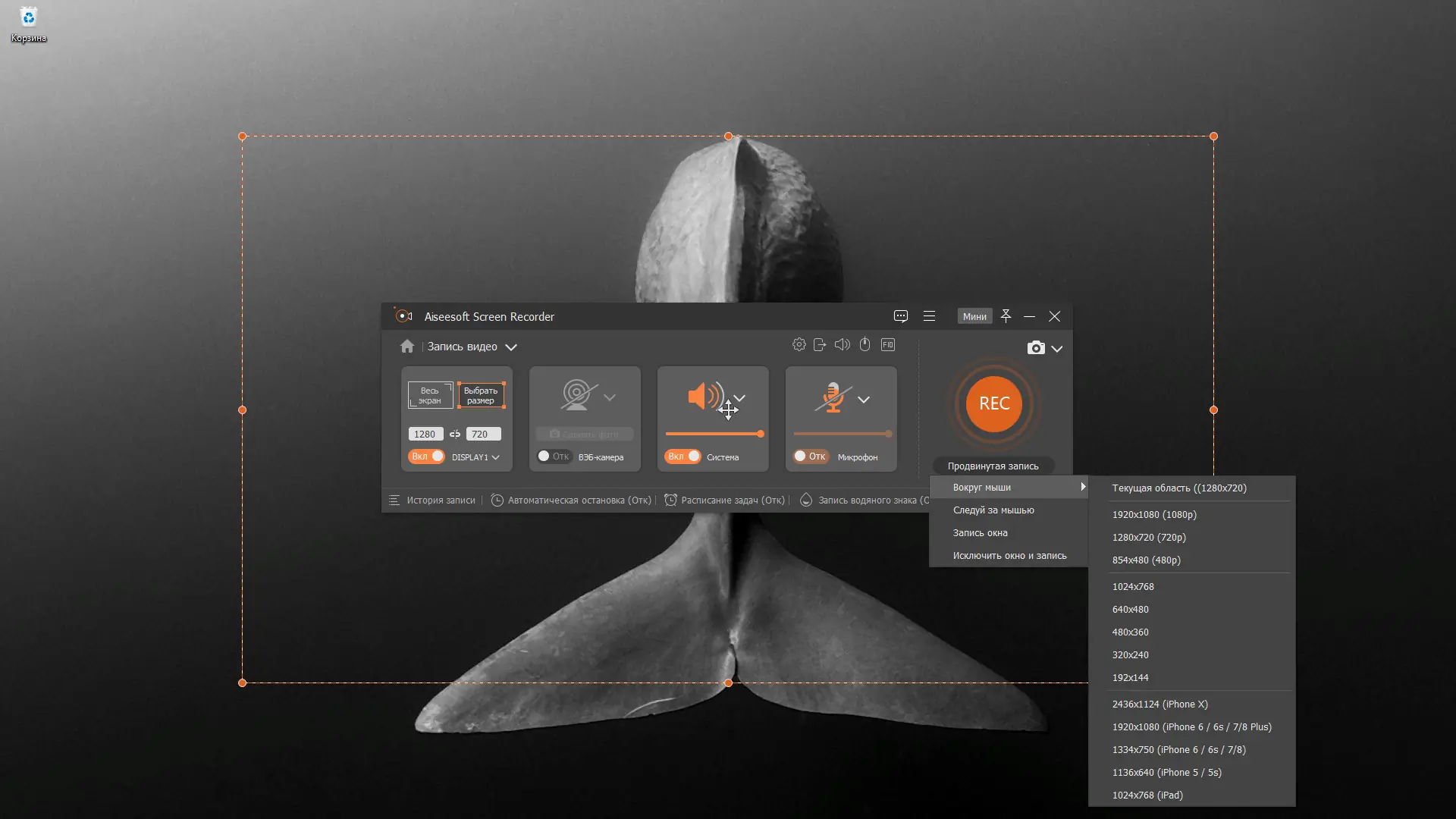This screenshot has height=819, width=1456.
Task: Choose Запись окна from menu
Action: point(980,533)
